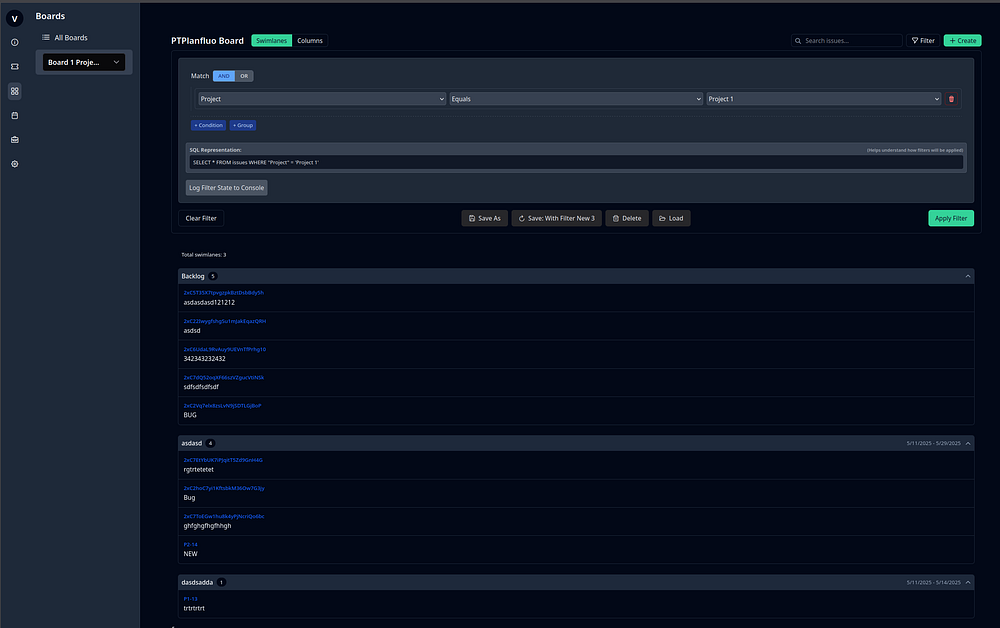
Task: Open the Board 1 Project selector dropdown
Action: (x=84, y=62)
